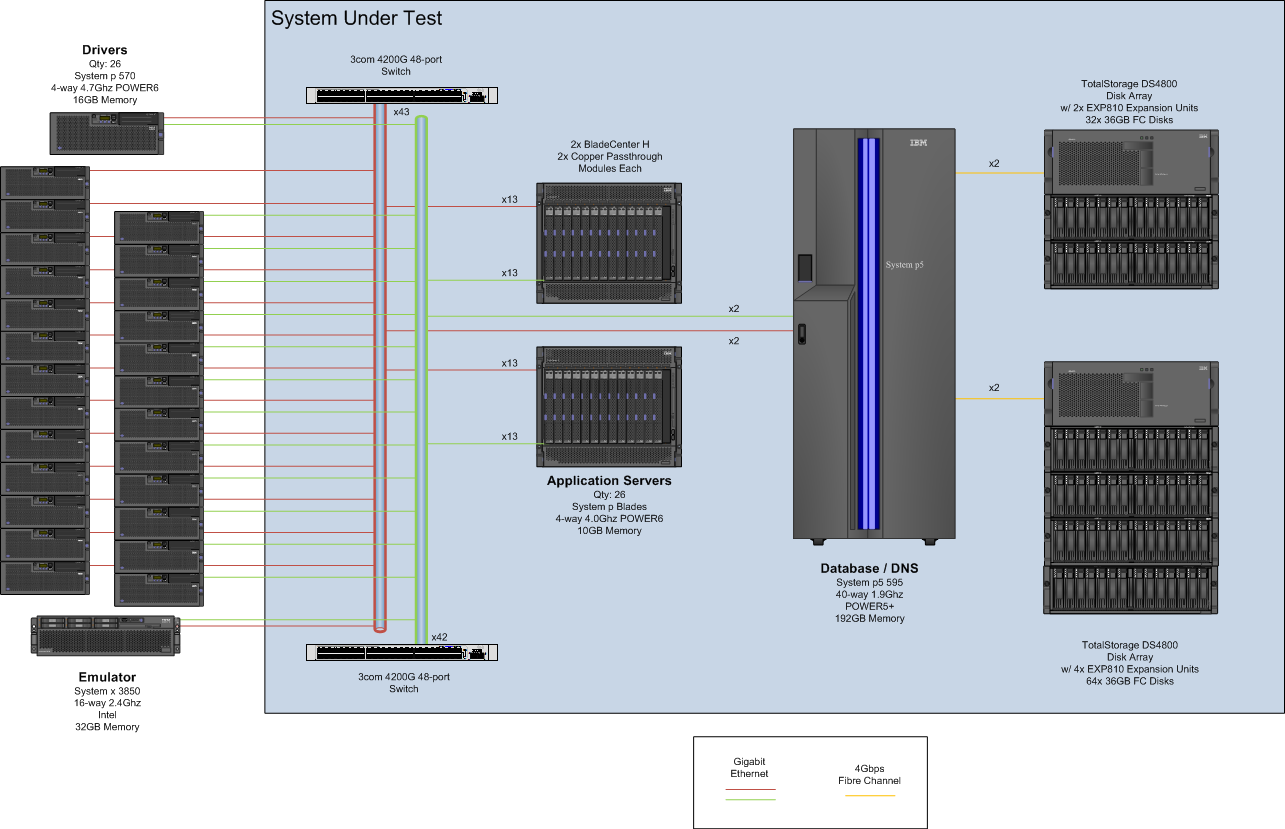Image resolution: width=1285 pixels, height=829 pixels.
Task: Click the System p 570 server under Drivers
Action: pos(106,132)
